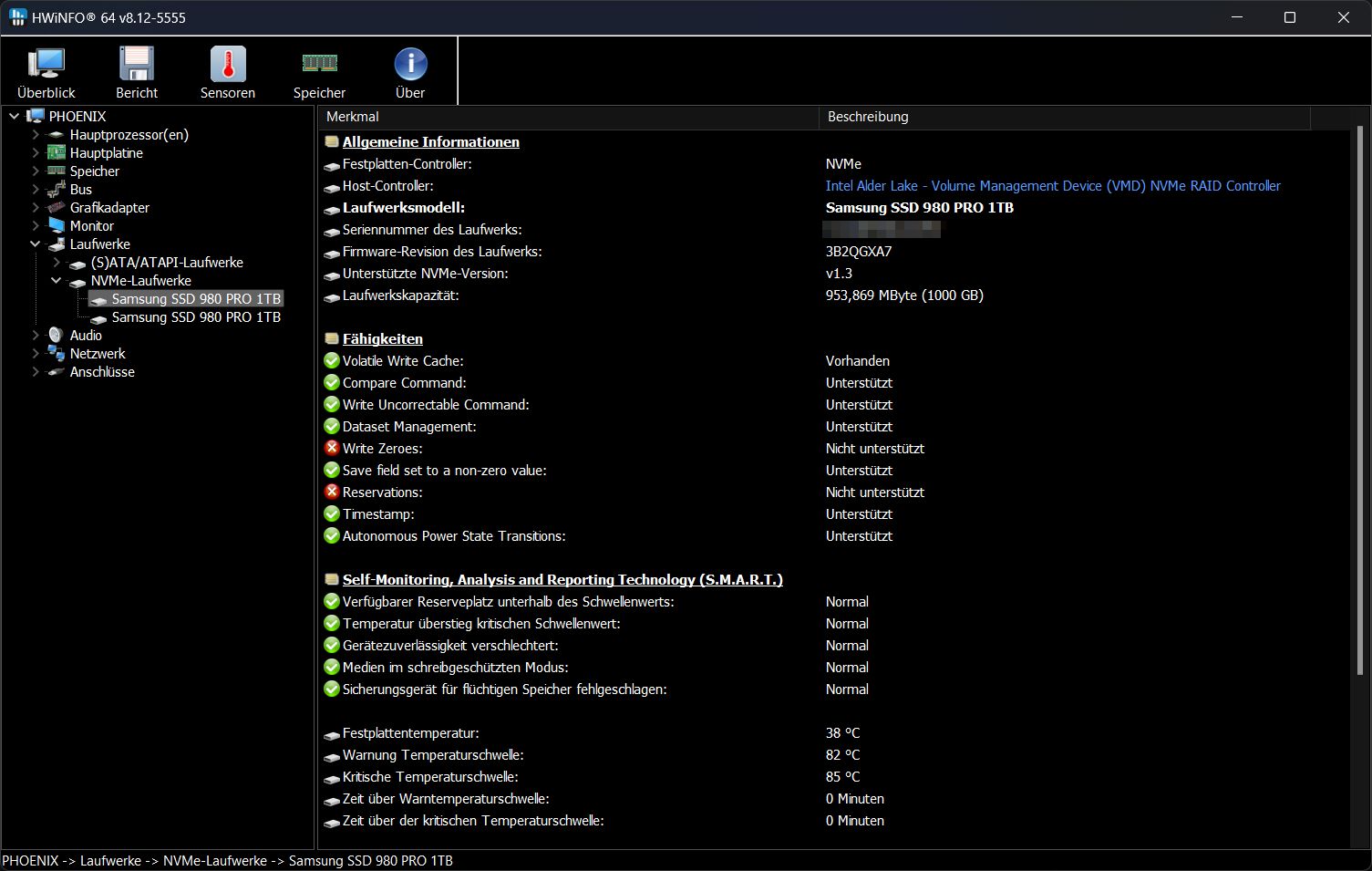Click the green check beside Timestamp
The image size is (1372, 871).
(x=332, y=513)
